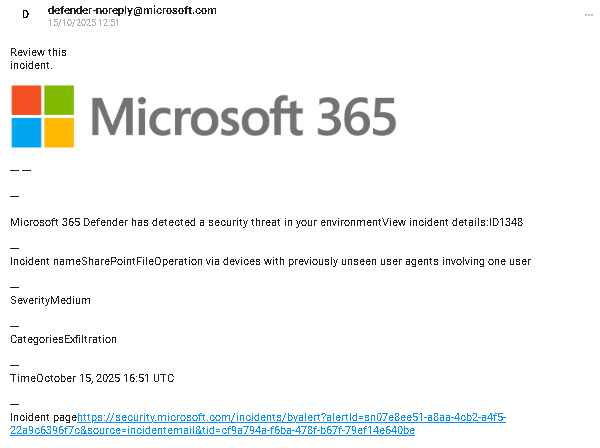Click the Severity Medium line
The height and width of the screenshot is (448, 600).
click(x=50, y=300)
